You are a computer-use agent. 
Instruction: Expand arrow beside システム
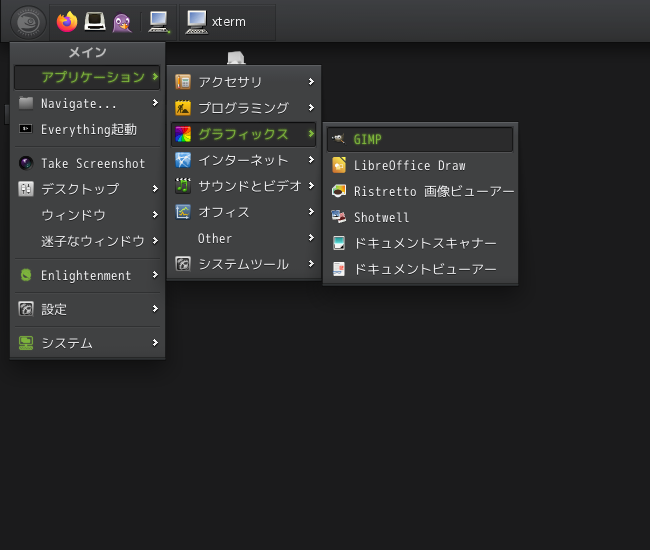[155, 342]
